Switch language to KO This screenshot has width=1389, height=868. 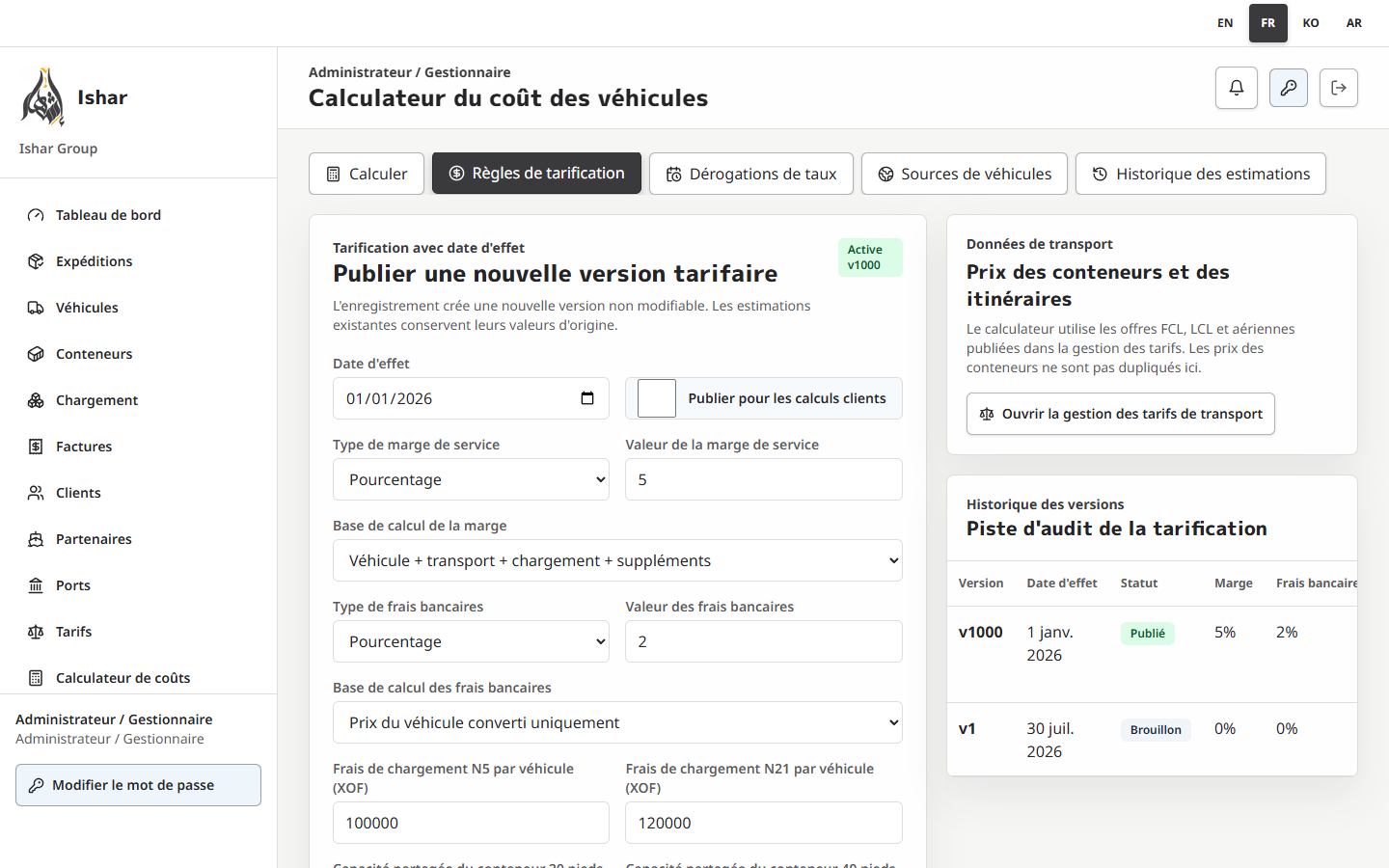1311,23
